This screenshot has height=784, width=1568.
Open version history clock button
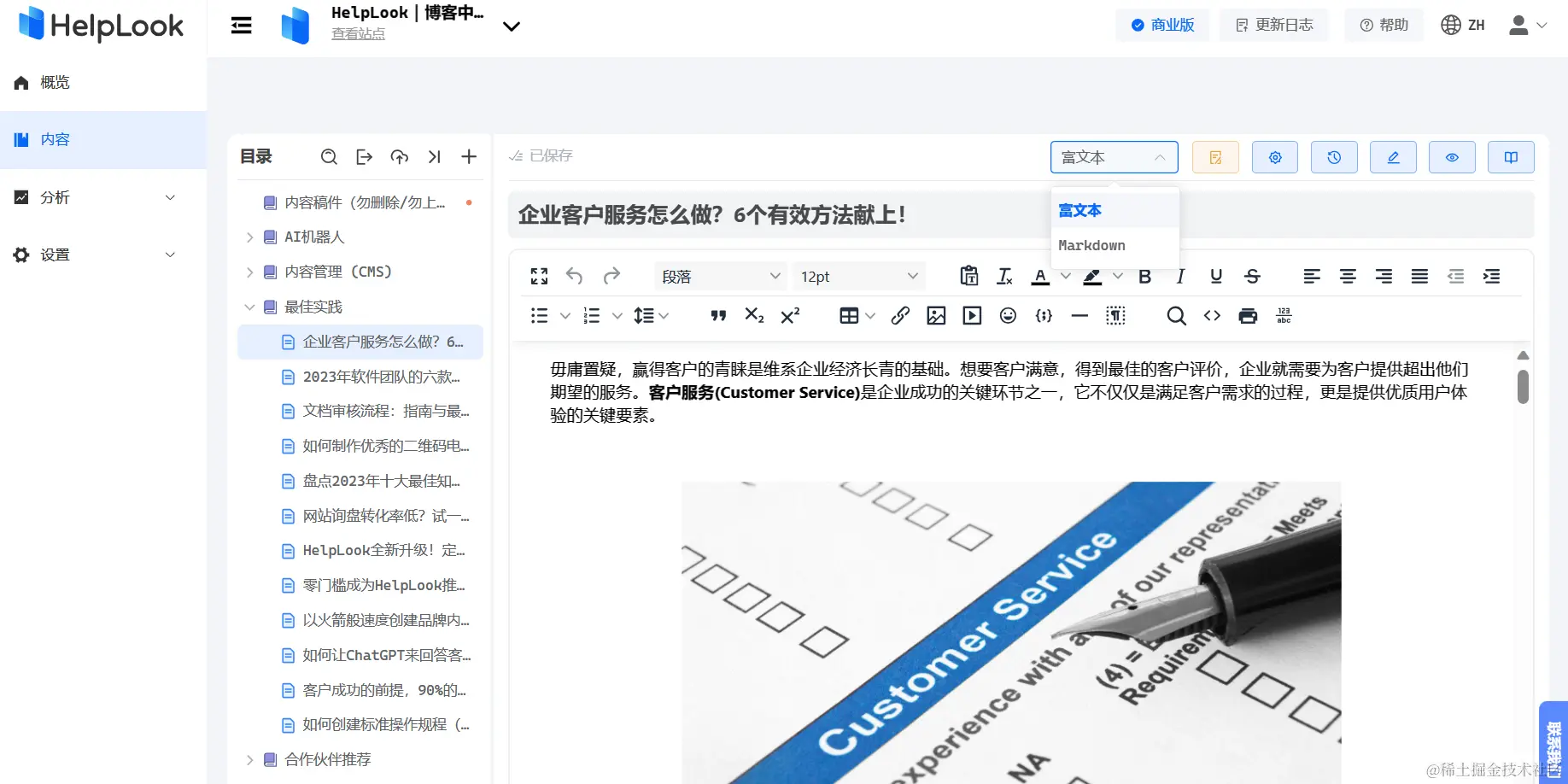tap(1334, 157)
